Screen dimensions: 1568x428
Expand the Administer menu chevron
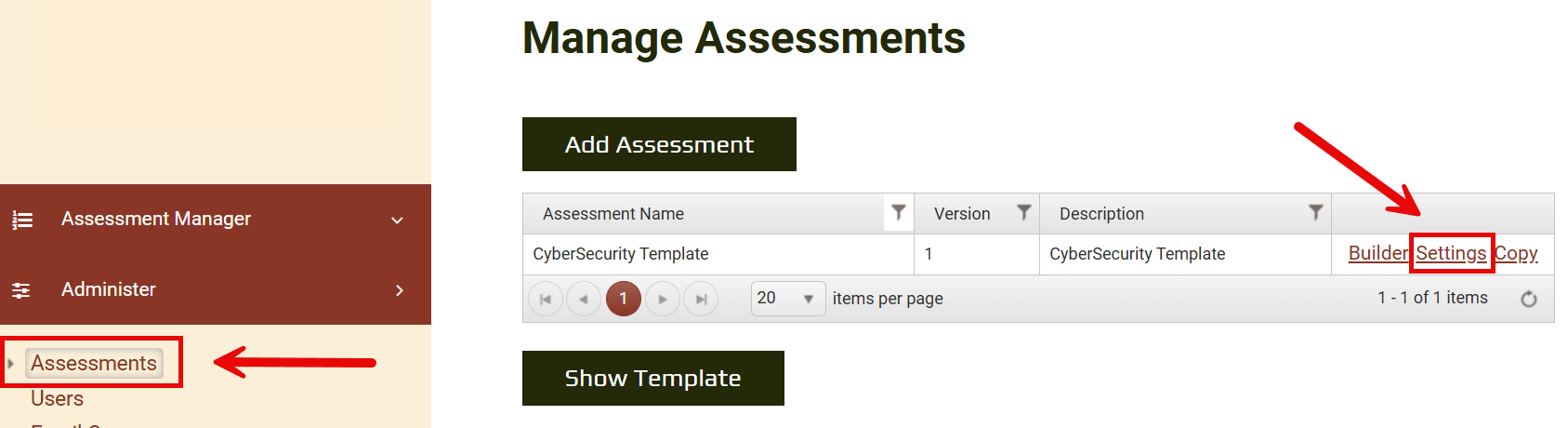click(x=399, y=290)
